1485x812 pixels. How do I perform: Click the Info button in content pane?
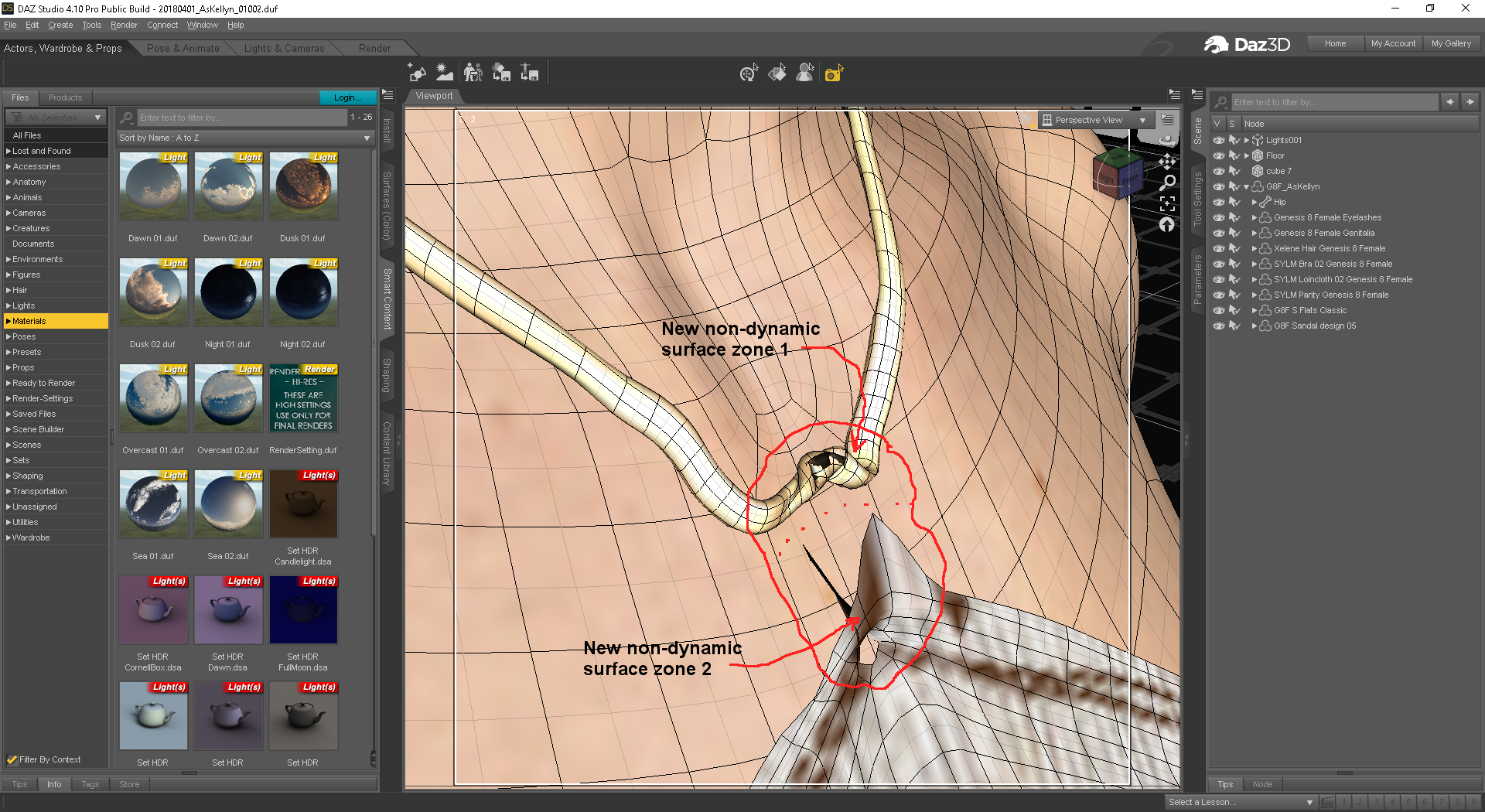pyautogui.click(x=54, y=784)
